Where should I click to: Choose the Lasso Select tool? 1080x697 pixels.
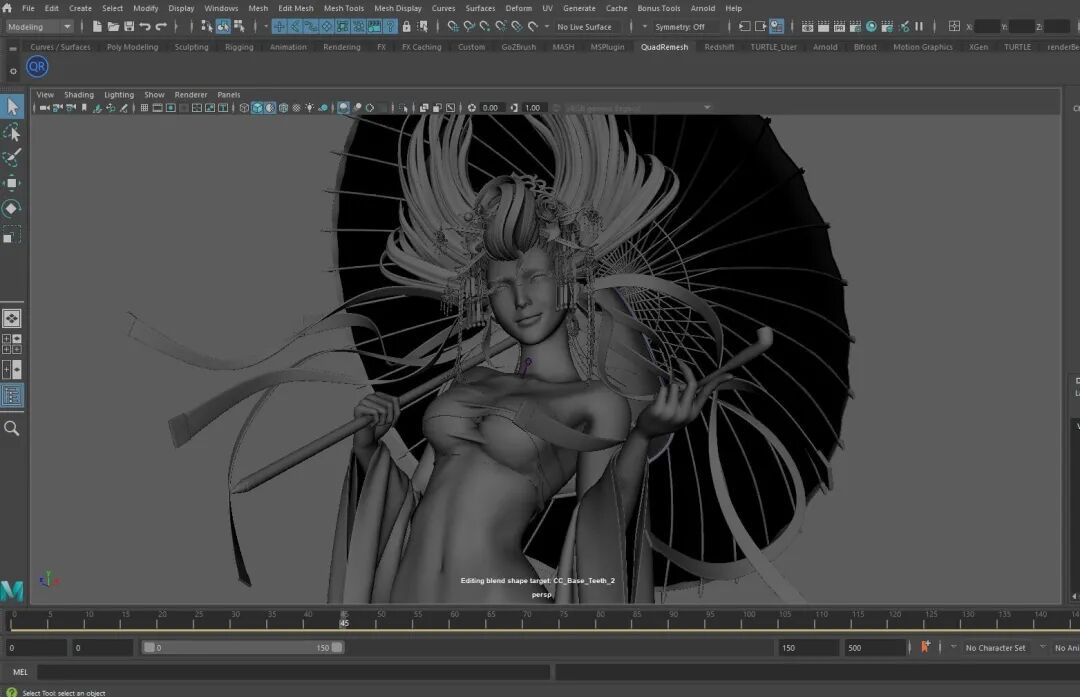point(12,132)
